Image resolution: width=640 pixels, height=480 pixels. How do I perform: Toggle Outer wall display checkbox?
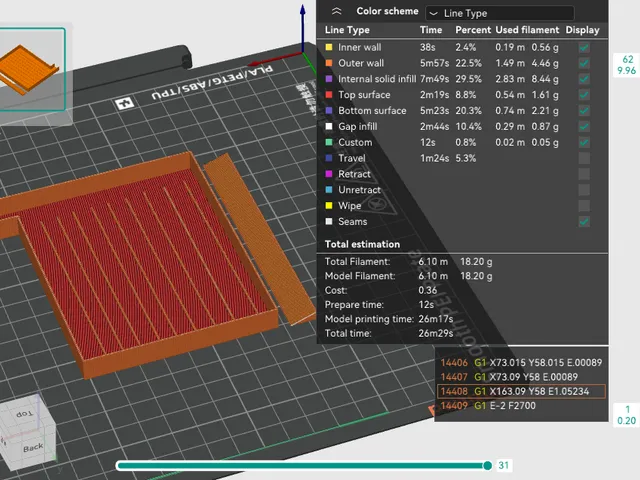pyautogui.click(x=584, y=63)
